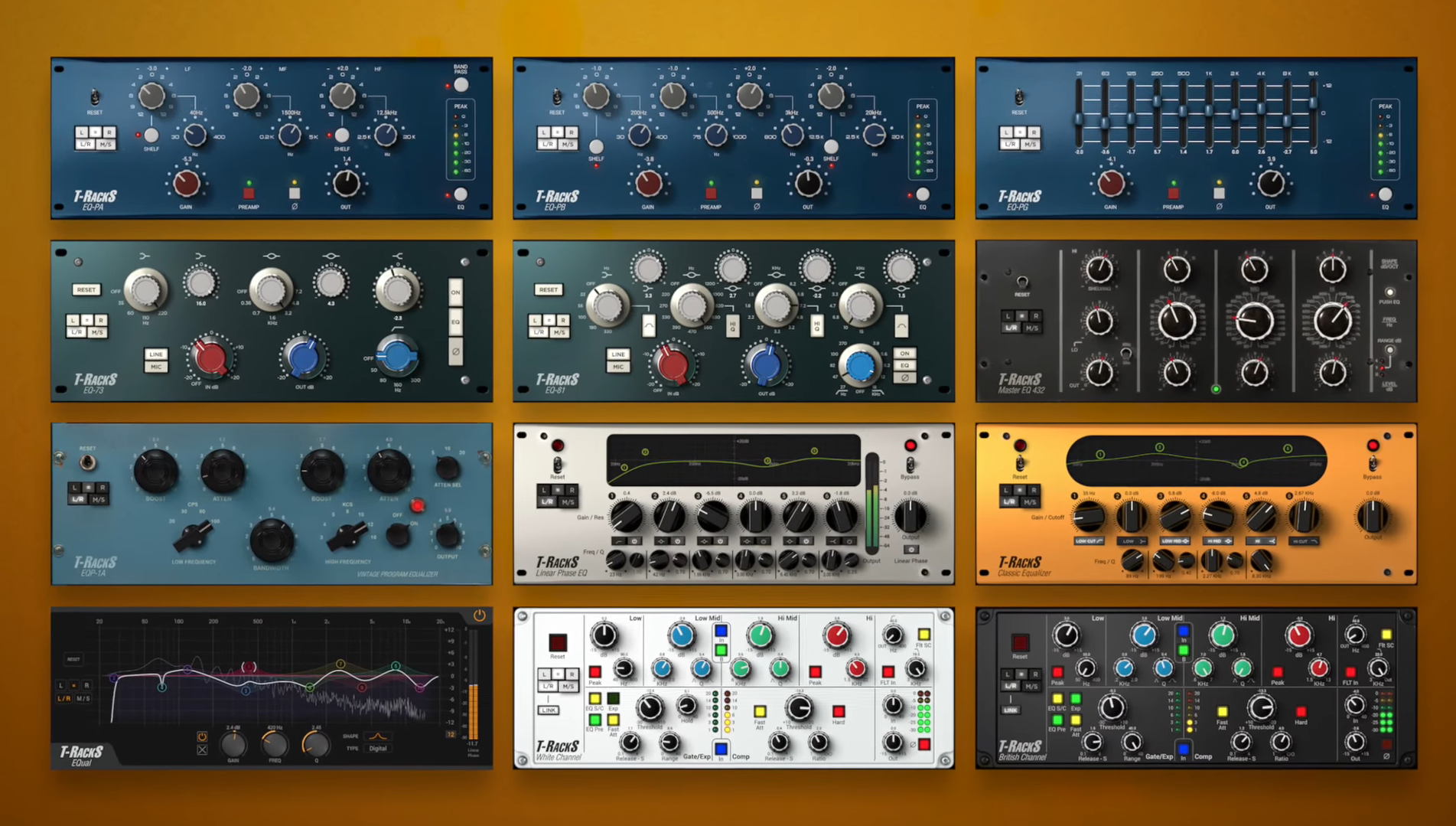Click the EQ-73 light blue high-pass filter knob
Viewport: 1456px width, 826px height.
tap(397, 356)
